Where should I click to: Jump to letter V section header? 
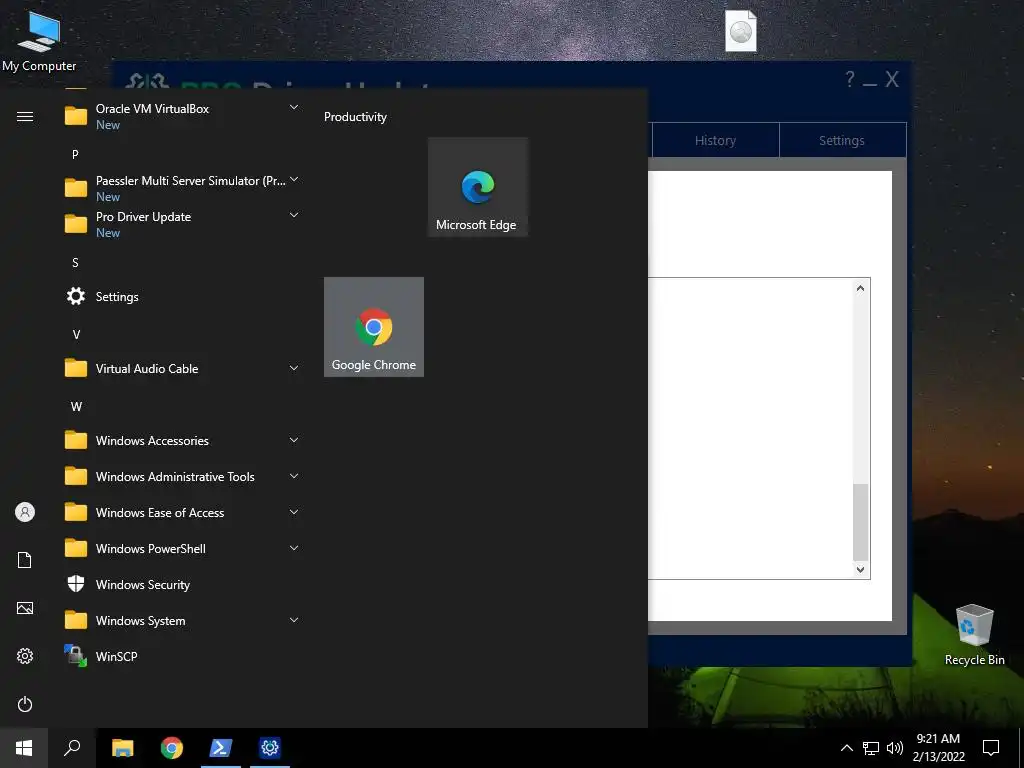click(x=76, y=334)
